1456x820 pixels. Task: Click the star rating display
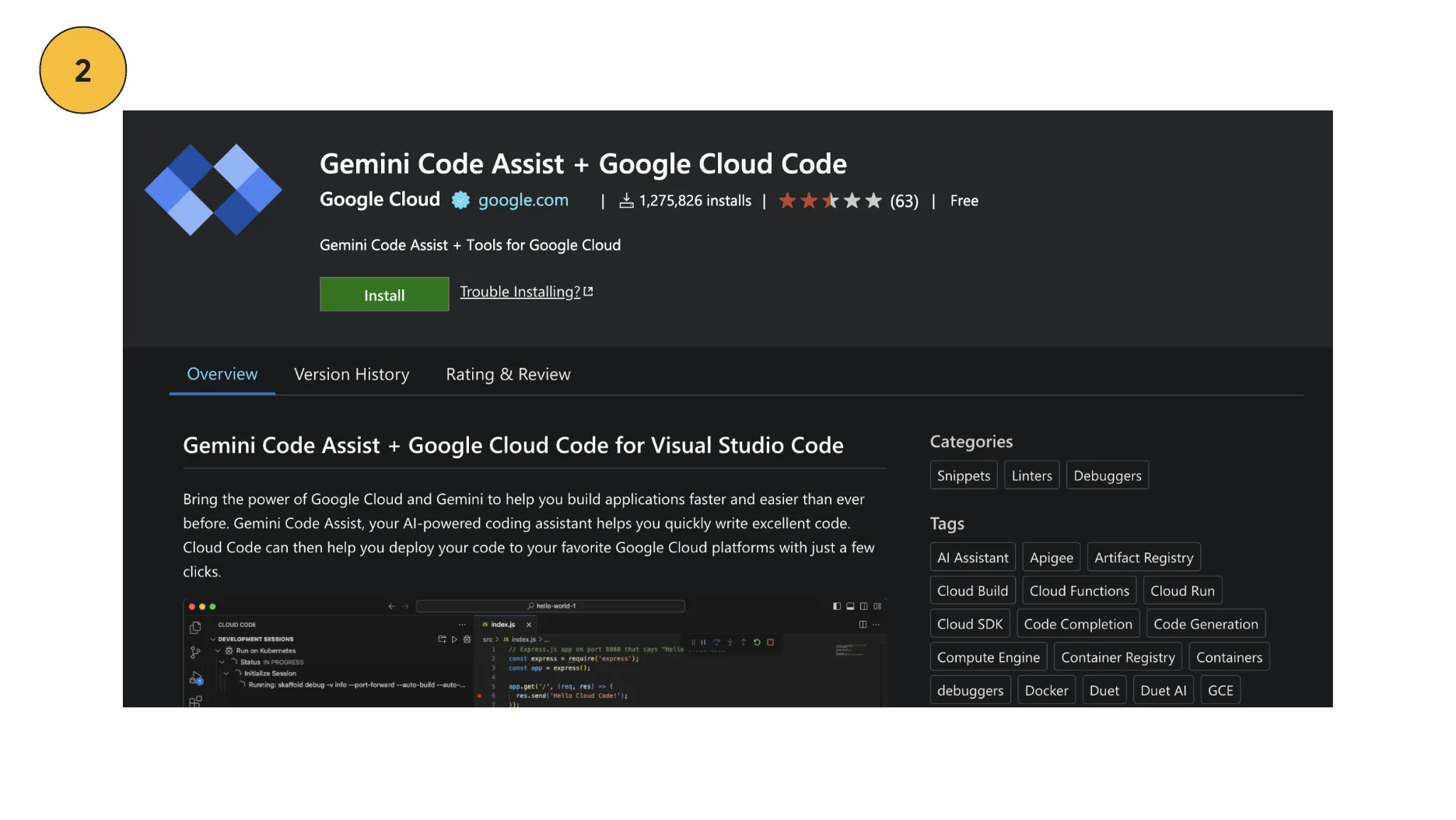(831, 201)
